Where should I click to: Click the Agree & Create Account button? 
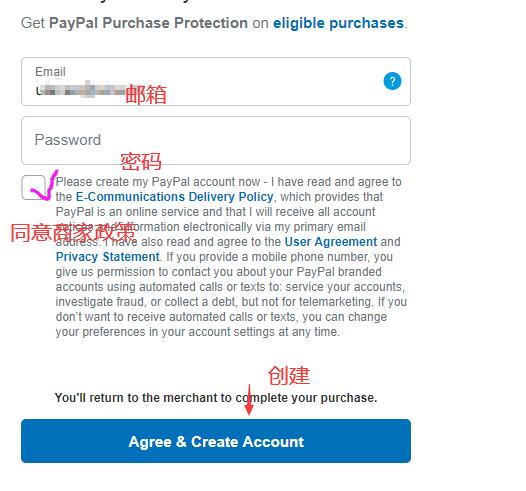(x=216, y=441)
